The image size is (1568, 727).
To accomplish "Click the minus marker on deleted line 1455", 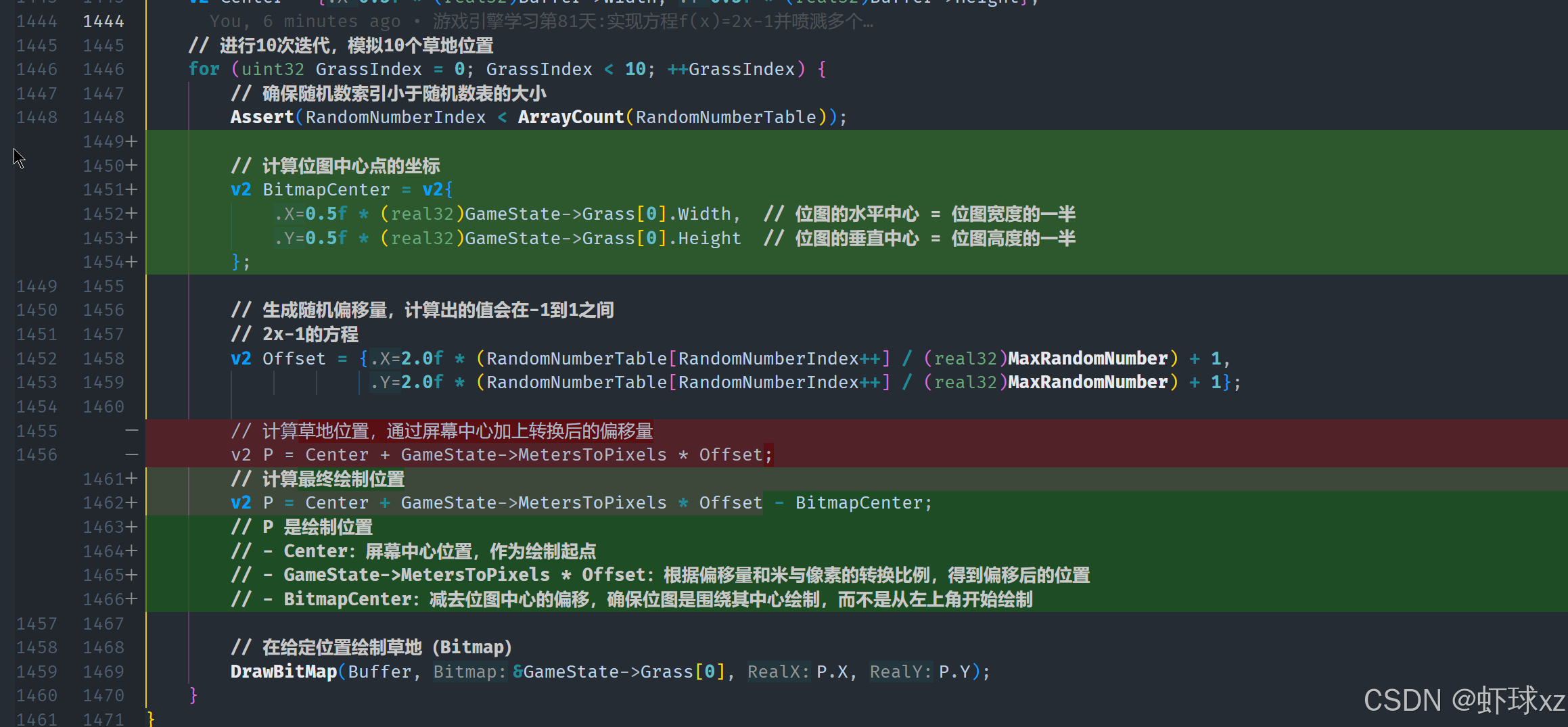I will pos(131,431).
